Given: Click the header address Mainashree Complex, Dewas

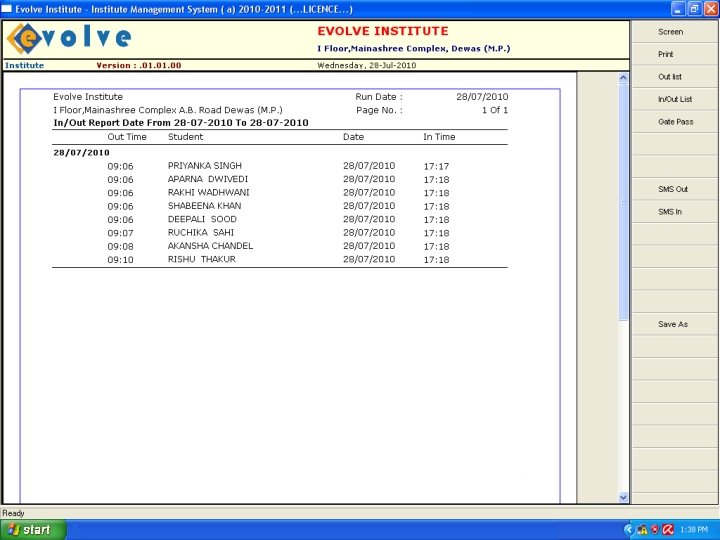Looking at the screenshot, I should pyautogui.click(x=414, y=49).
